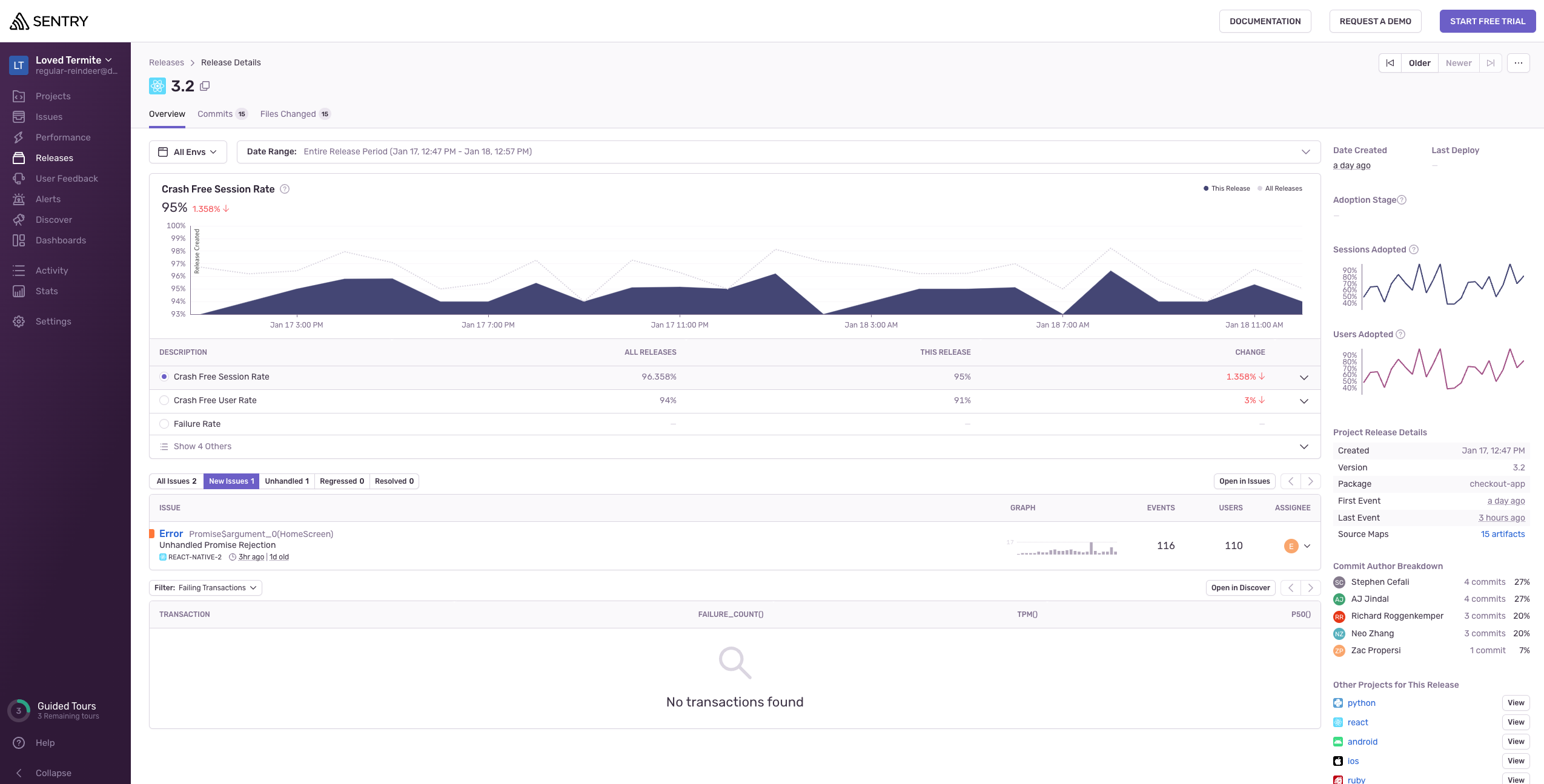Copy release version 3.2 icon

[x=205, y=86]
